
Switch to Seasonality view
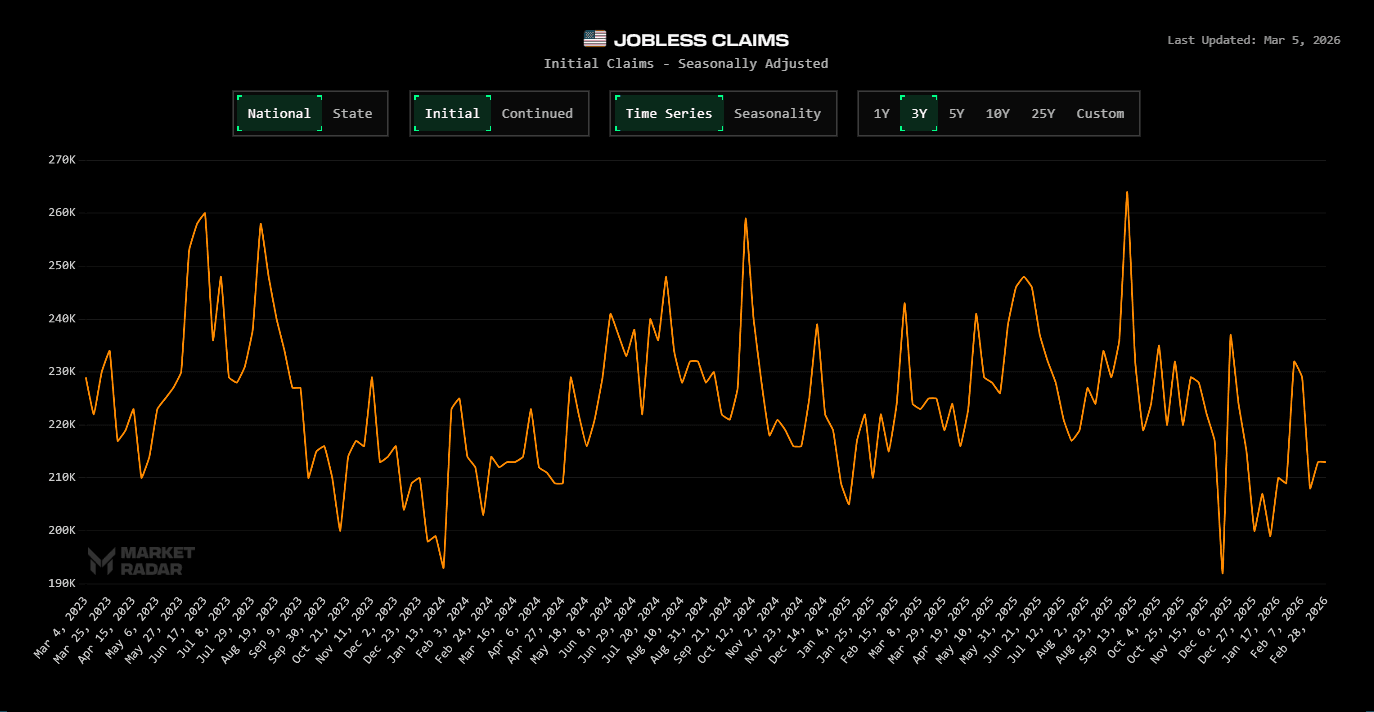coord(777,113)
